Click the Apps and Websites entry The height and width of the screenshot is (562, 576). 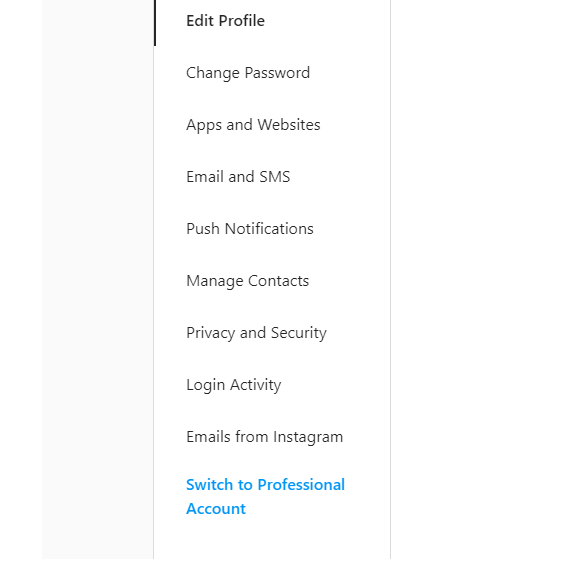pyautogui.click(x=253, y=125)
